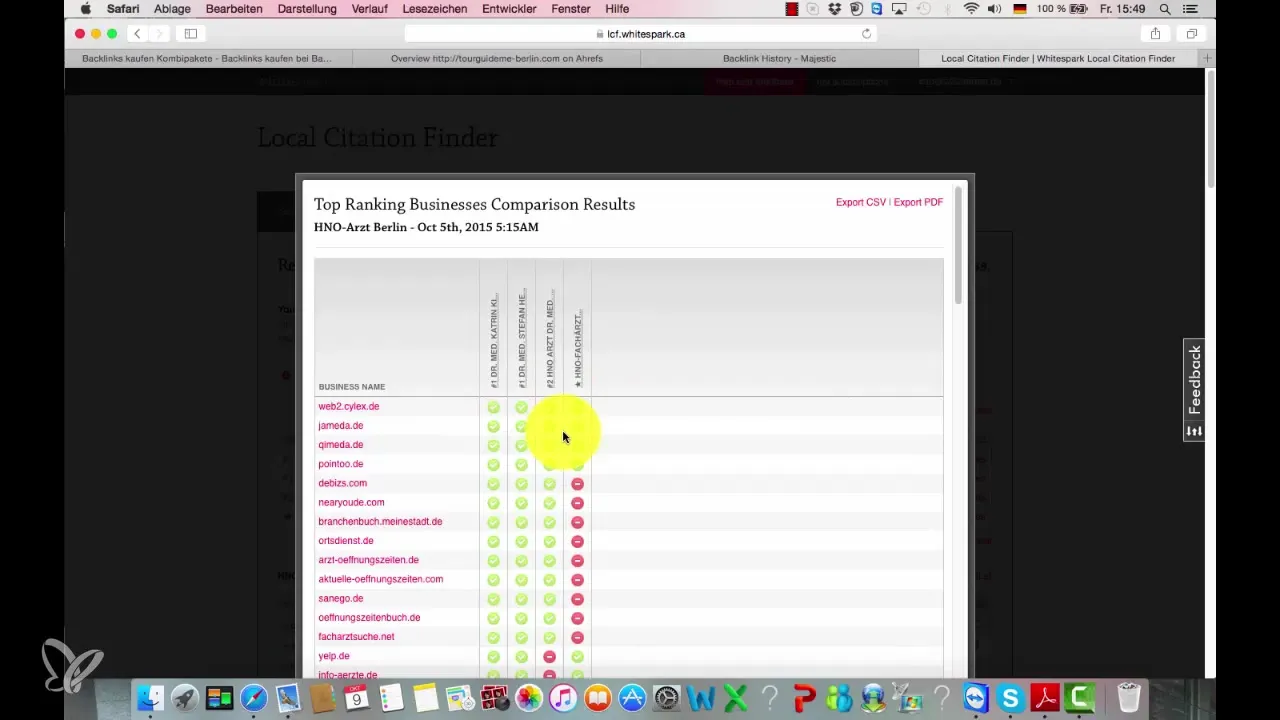Show all tabs overview button in Safari

[1191, 33]
